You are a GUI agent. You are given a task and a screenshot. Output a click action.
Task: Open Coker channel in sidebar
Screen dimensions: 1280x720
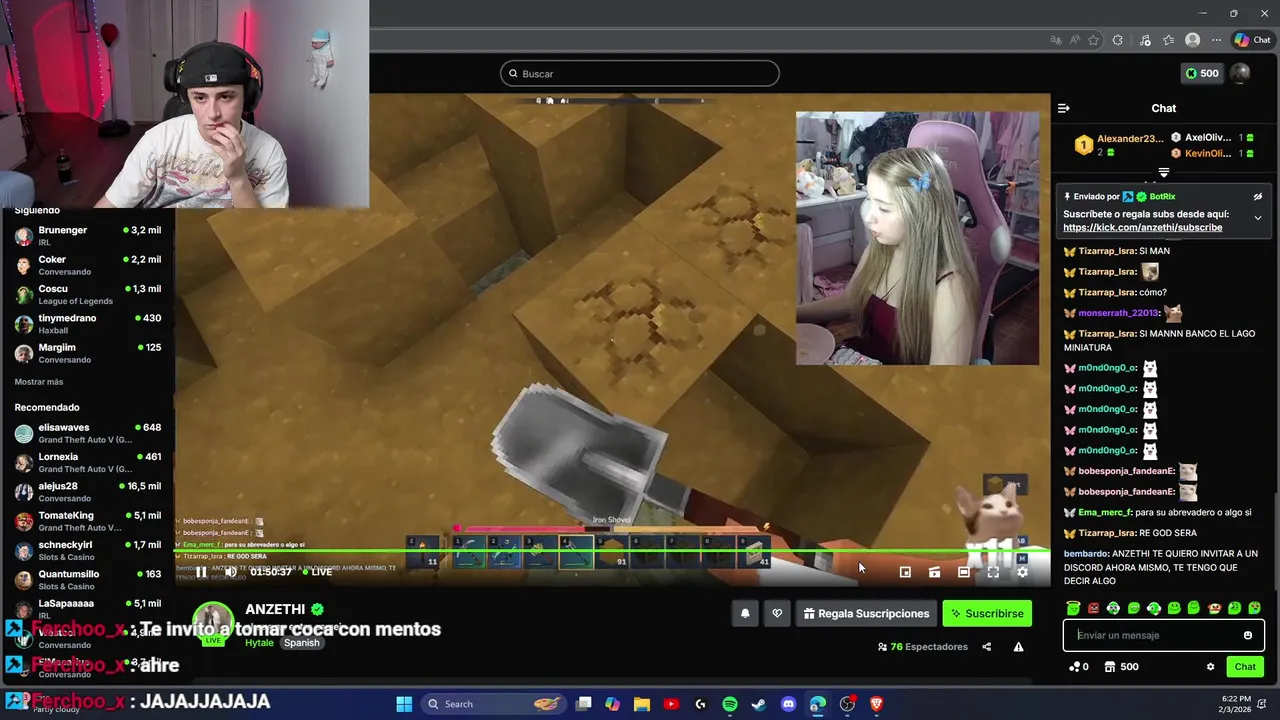tap(88, 265)
